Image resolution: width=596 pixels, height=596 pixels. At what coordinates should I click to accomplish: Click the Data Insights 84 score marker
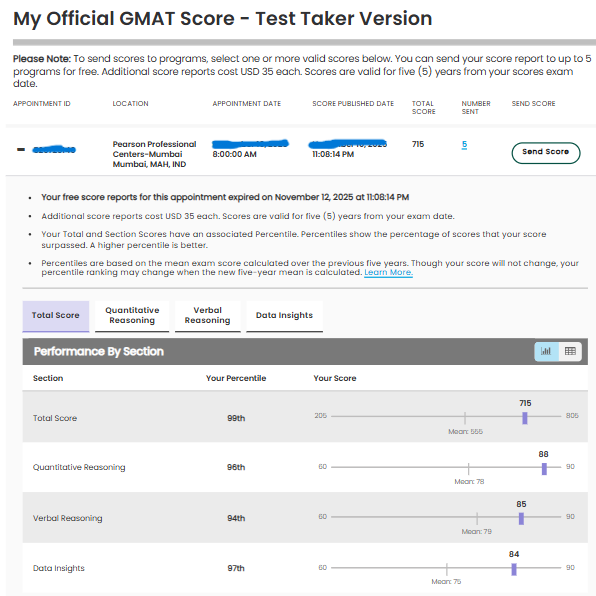514,569
